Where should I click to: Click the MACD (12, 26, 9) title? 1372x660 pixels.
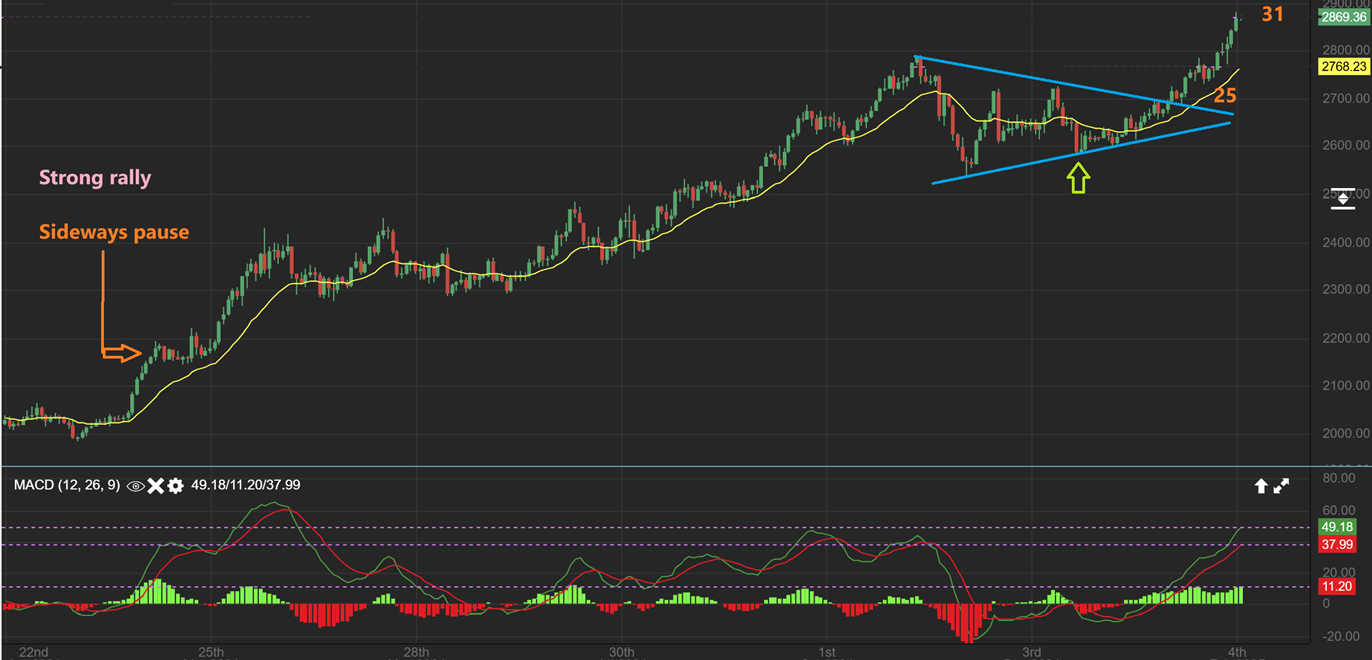point(66,485)
